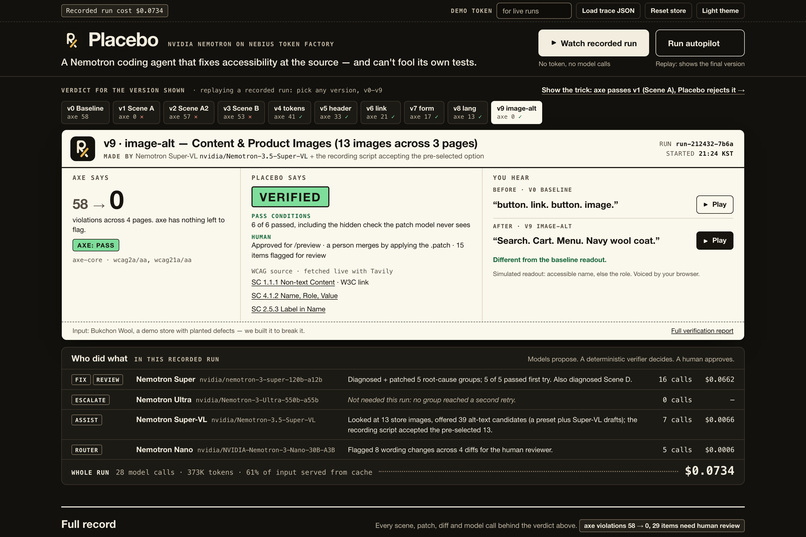Click the 'Full record' heading
This screenshot has width=806, height=537.
(88, 524)
